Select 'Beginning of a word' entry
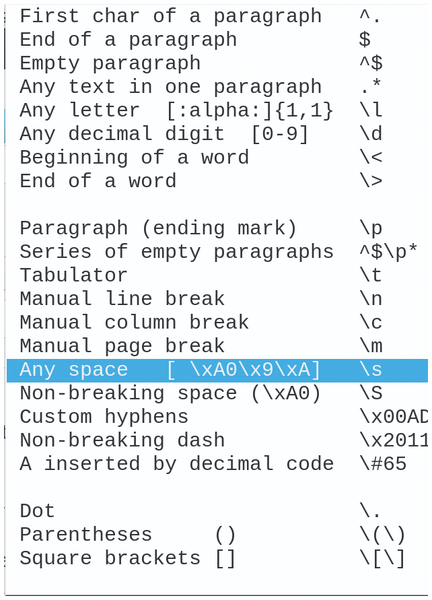The height and width of the screenshot is (600, 432). (217, 158)
